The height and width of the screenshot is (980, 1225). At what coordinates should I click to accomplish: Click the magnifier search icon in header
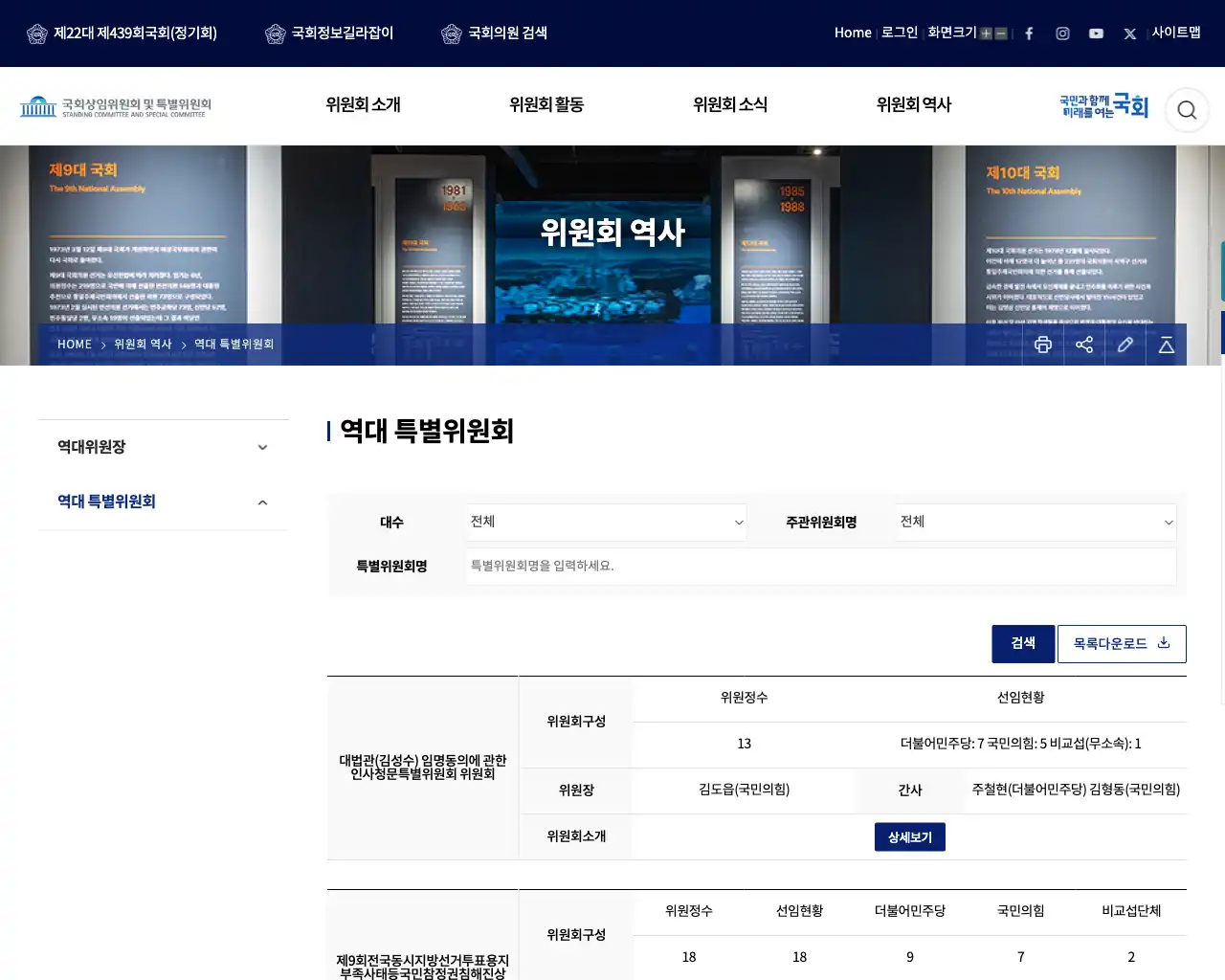pyautogui.click(x=1187, y=110)
